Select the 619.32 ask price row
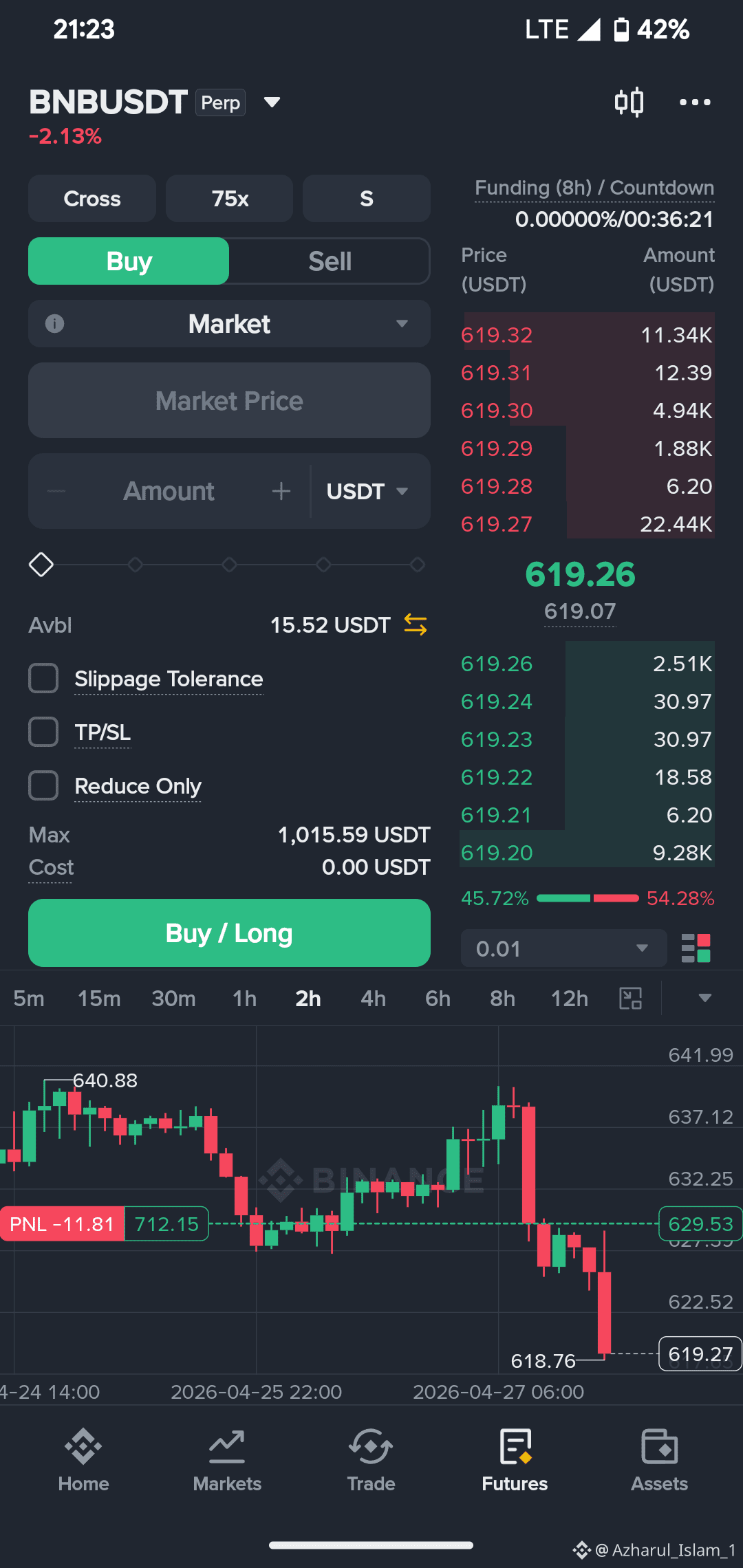The width and height of the screenshot is (743, 1568). (x=587, y=335)
